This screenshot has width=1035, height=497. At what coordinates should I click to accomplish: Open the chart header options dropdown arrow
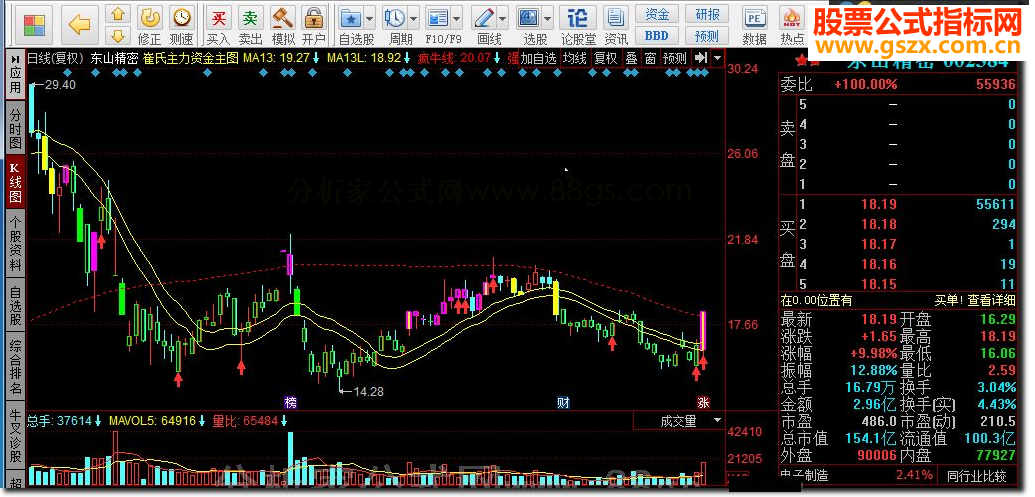click(717, 57)
